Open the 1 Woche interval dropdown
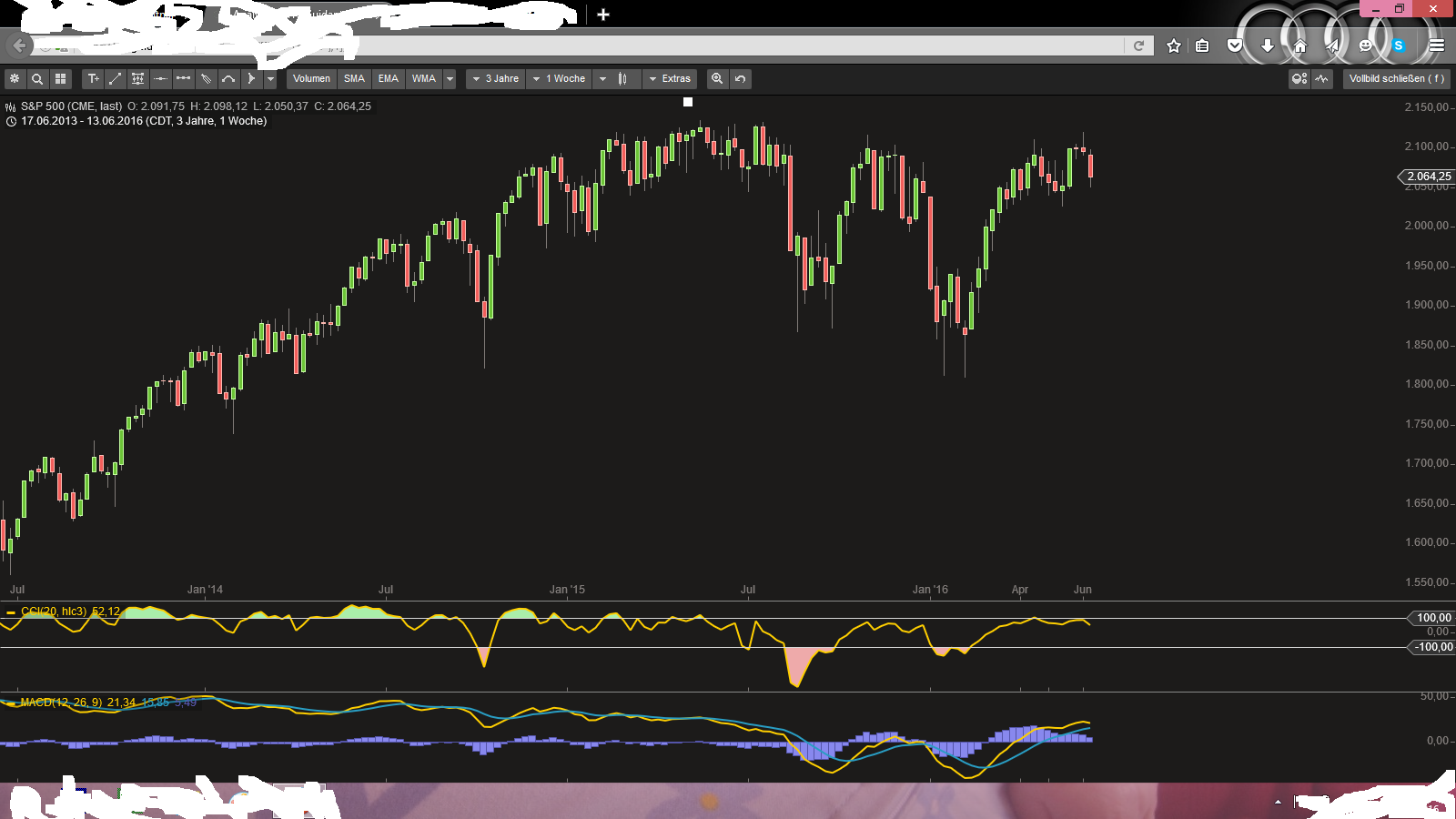This screenshot has width=1456, height=819. (x=560, y=79)
